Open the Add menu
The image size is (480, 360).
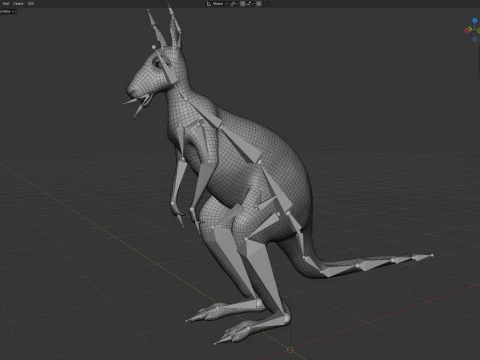6,4
